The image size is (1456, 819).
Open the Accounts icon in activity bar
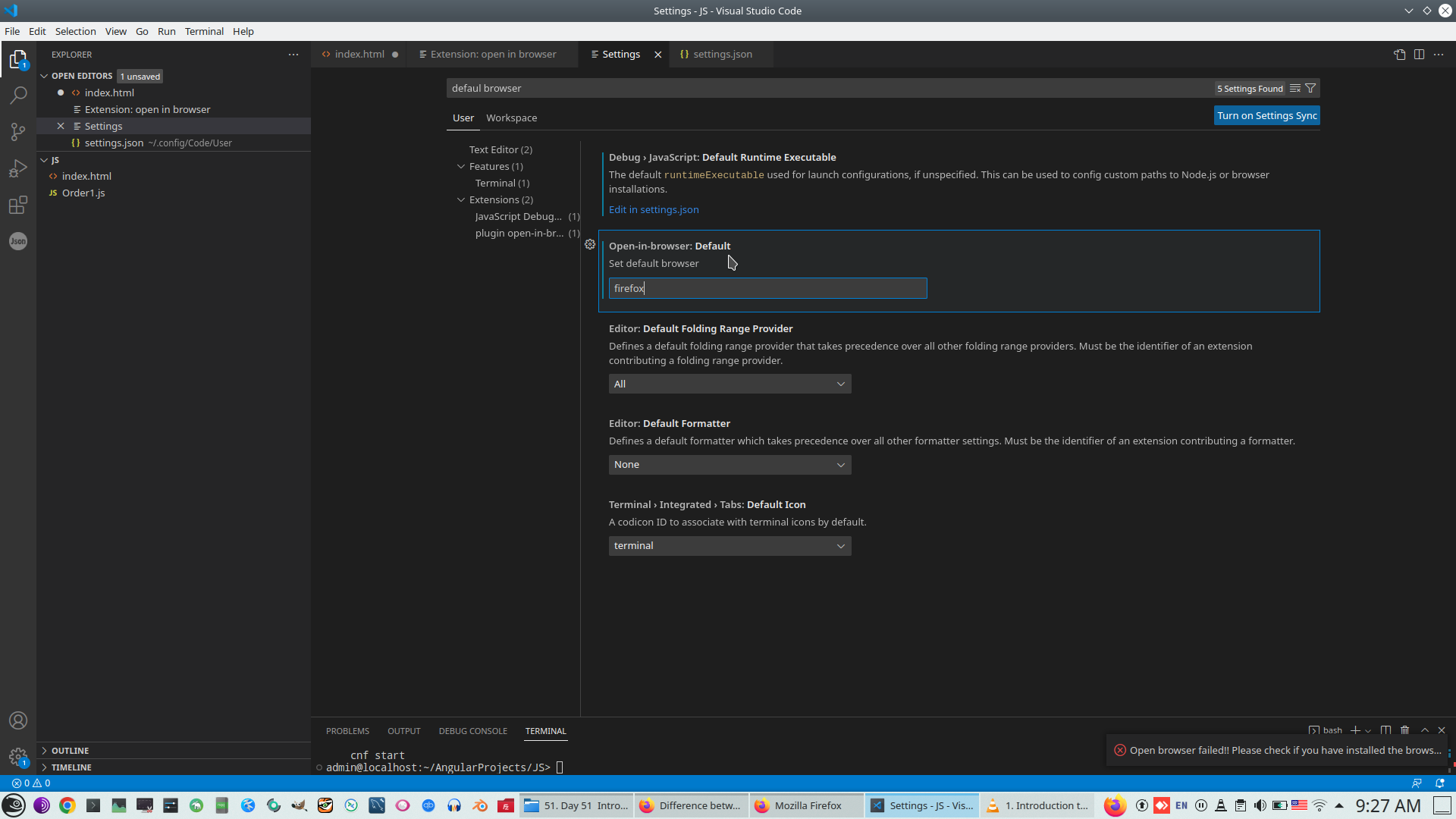pos(18,720)
